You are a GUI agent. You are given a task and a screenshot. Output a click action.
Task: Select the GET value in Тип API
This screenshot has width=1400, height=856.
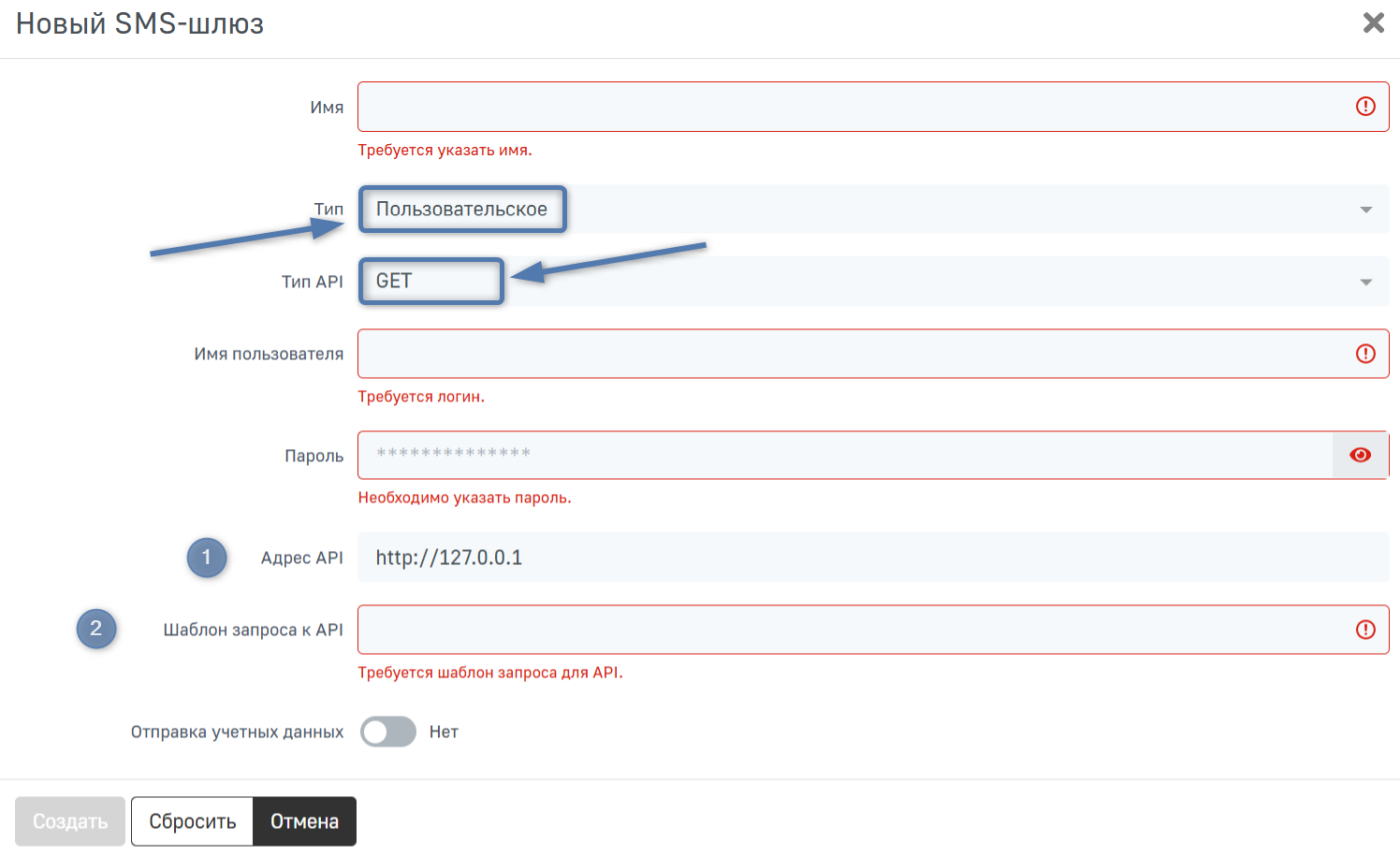point(430,282)
